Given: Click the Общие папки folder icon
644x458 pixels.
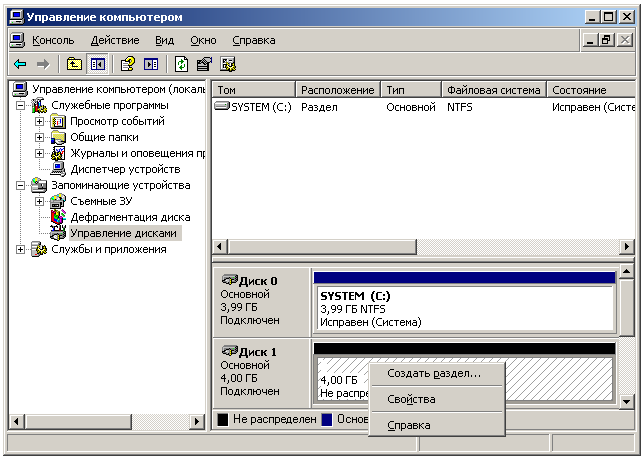Looking at the screenshot, I should coord(58,137).
